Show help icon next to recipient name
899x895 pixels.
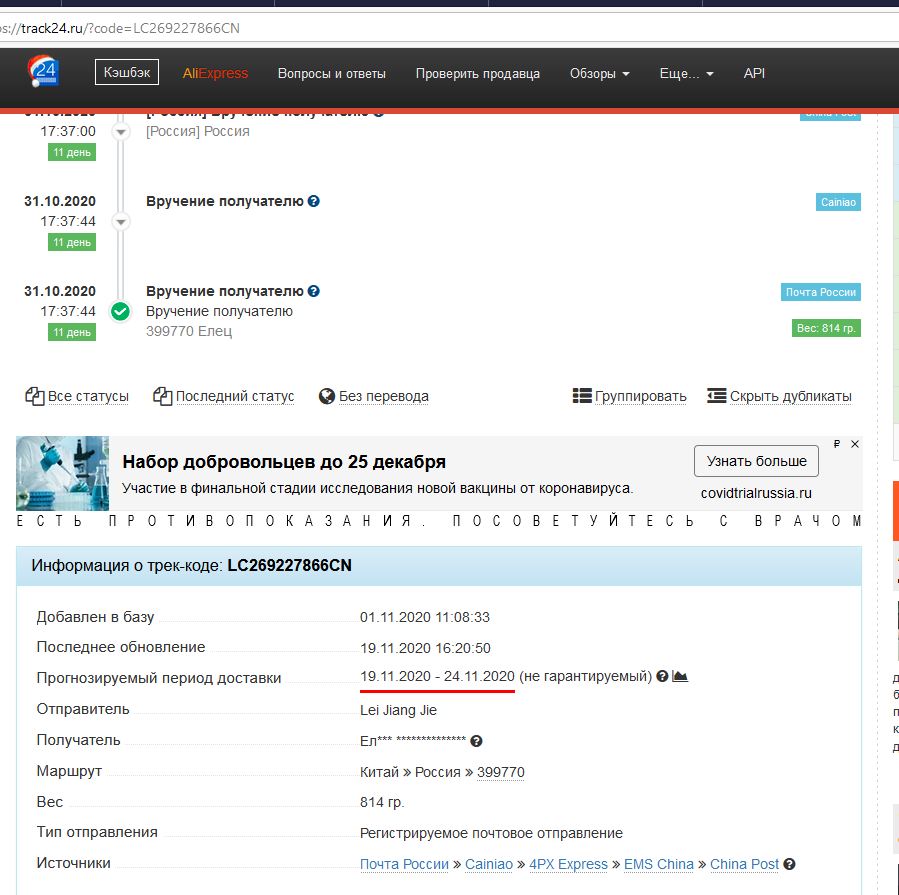tap(476, 741)
